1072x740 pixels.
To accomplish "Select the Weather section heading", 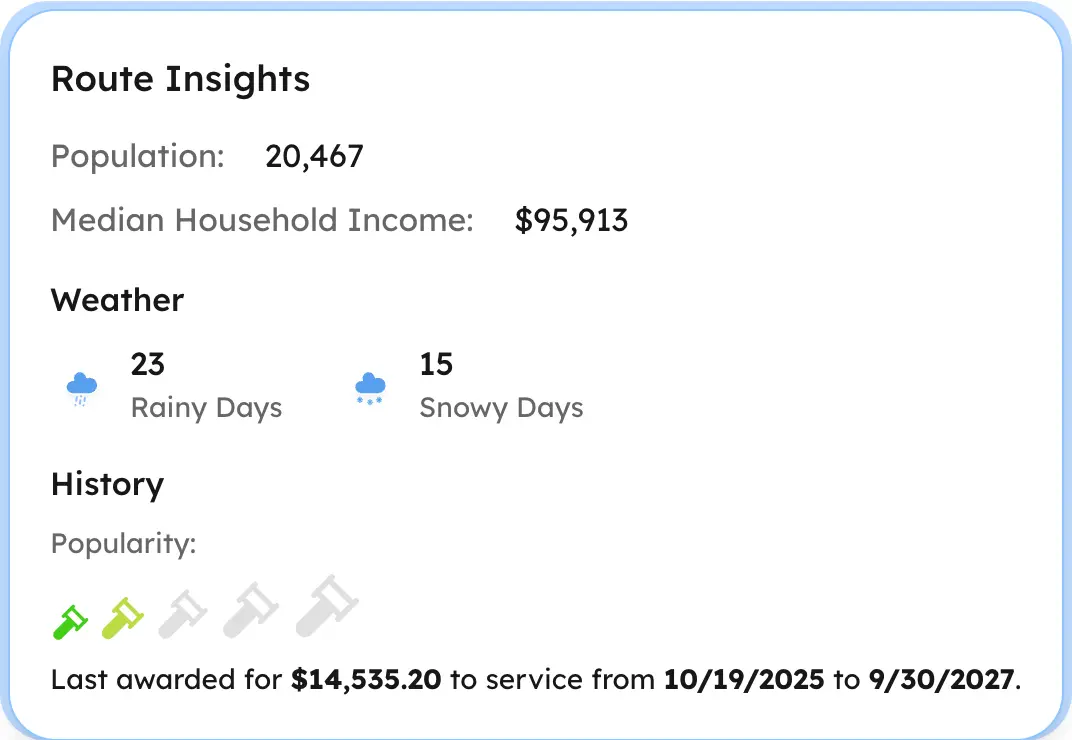I will pyautogui.click(x=117, y=300).
